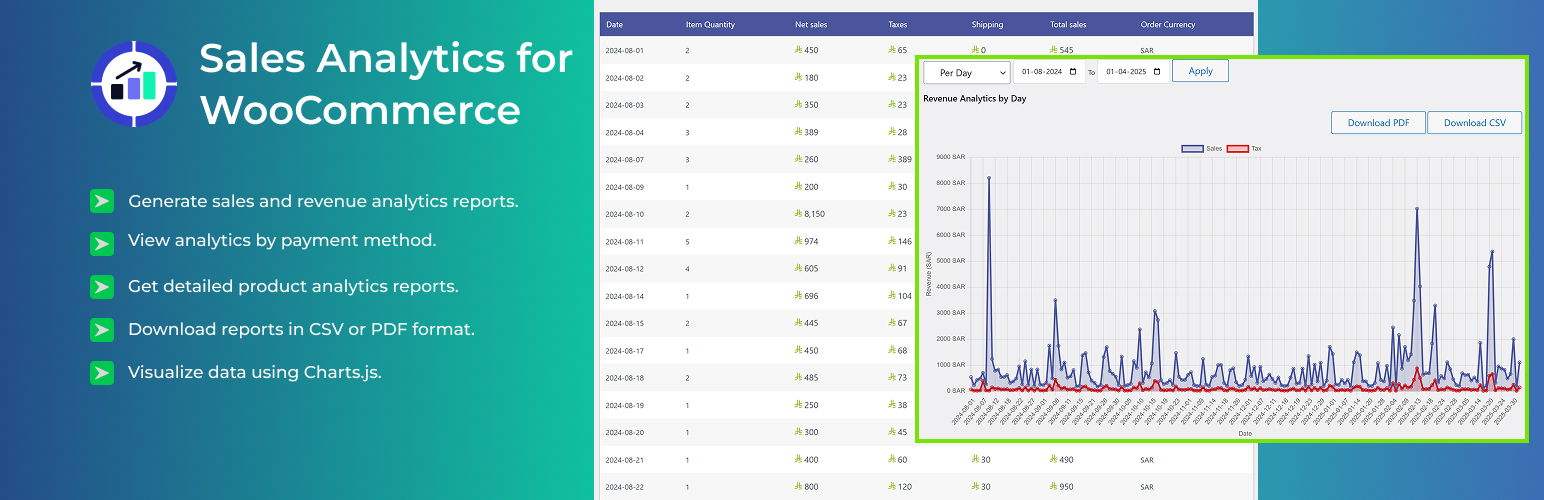Click the Order Currency column header

pos(1168,25)
